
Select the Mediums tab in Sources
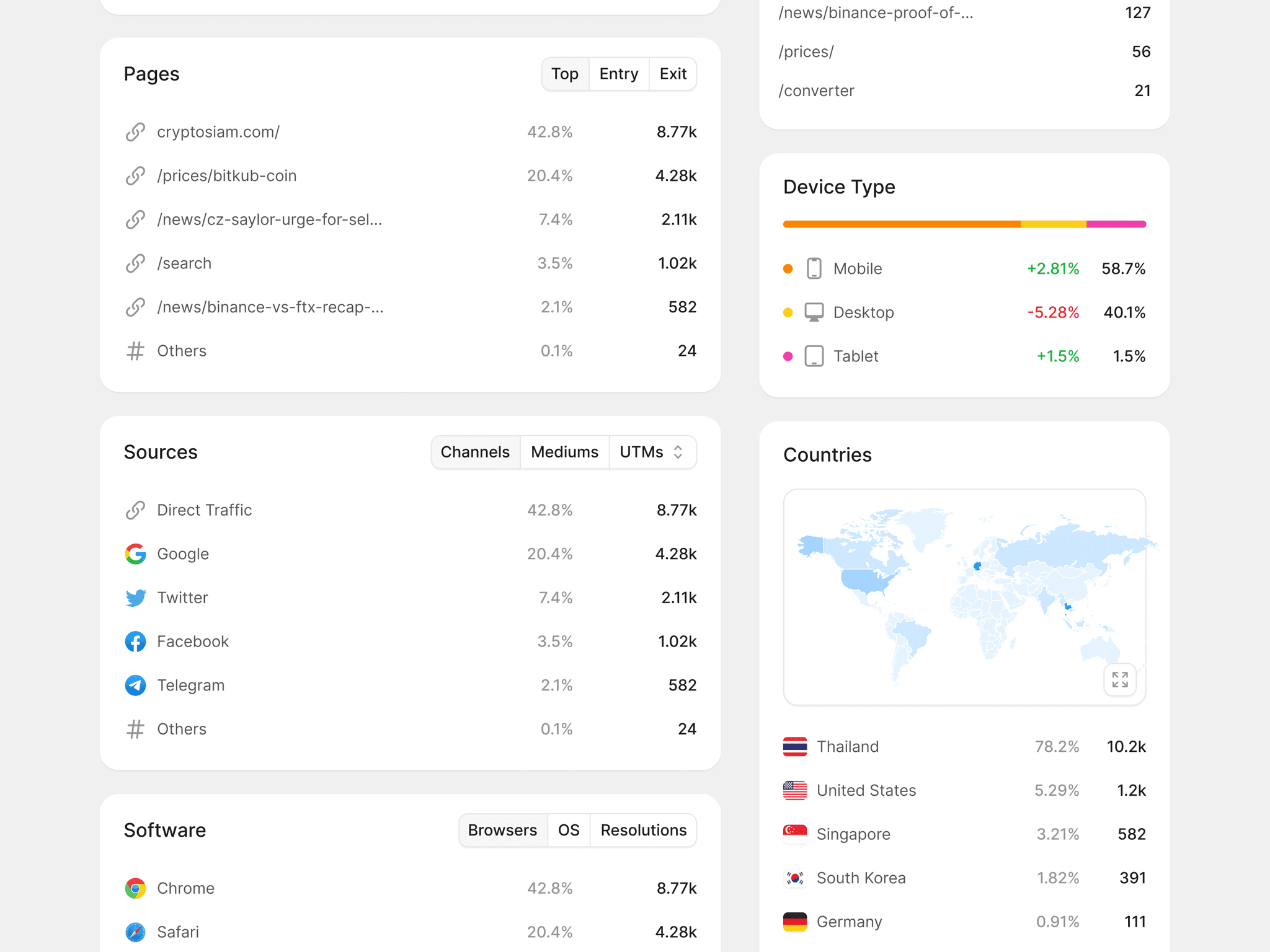click(564, 452)
